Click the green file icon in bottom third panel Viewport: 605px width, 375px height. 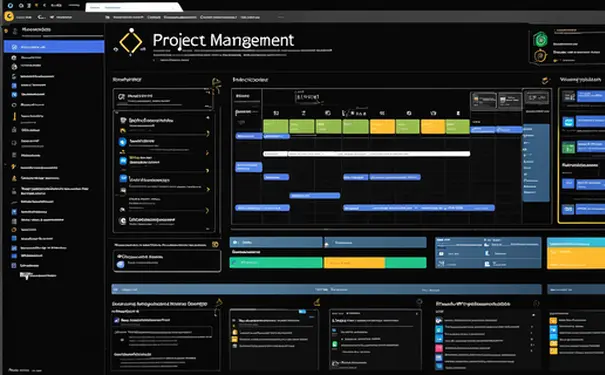[x=335, y=344]
